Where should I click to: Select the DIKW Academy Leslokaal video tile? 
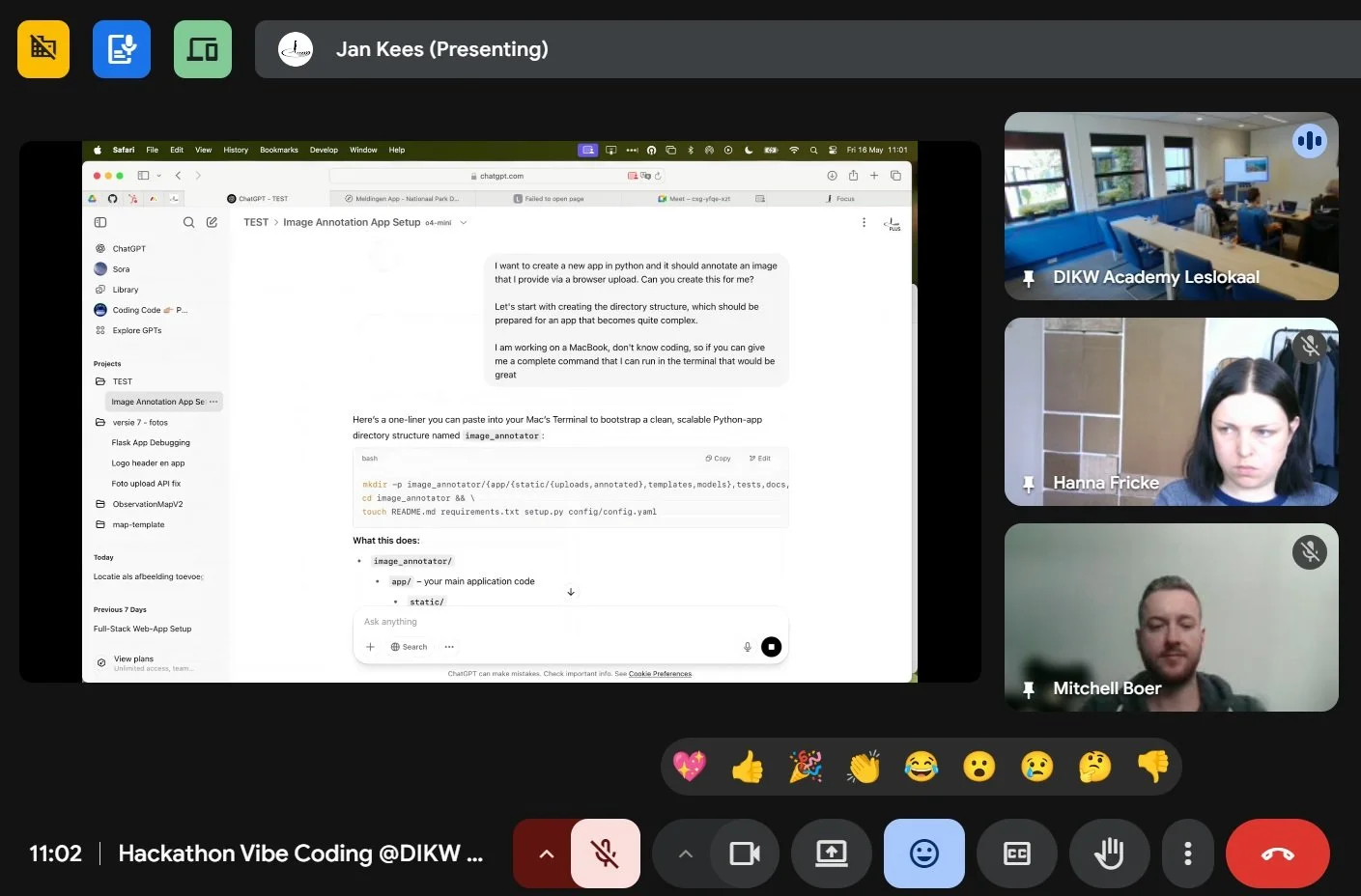click(1172, 206)
